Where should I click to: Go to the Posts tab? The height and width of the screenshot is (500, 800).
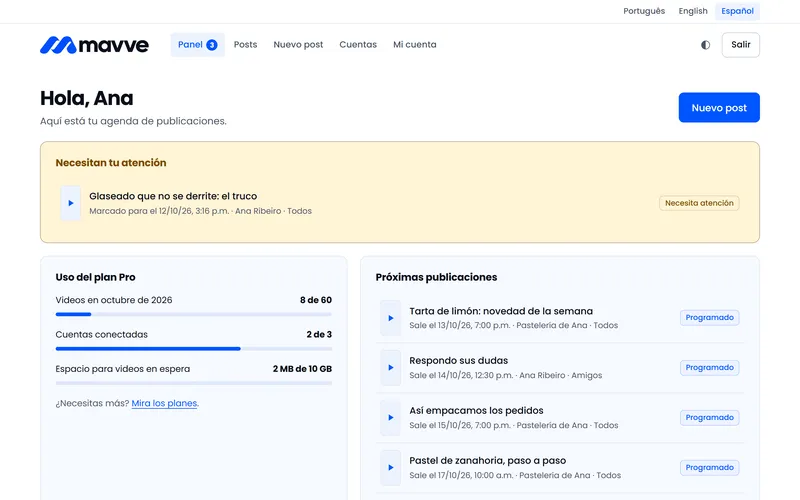click(x=245, y=45)
